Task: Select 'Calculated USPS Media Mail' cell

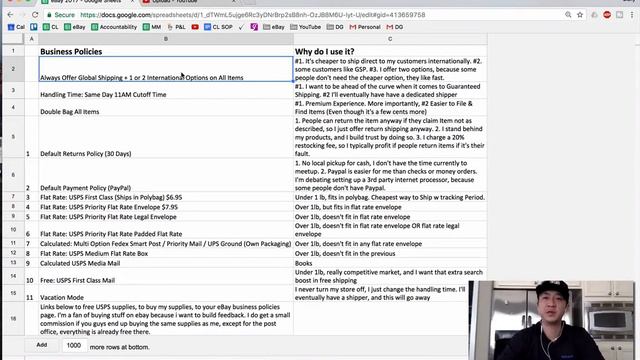Action: point(166,263)
